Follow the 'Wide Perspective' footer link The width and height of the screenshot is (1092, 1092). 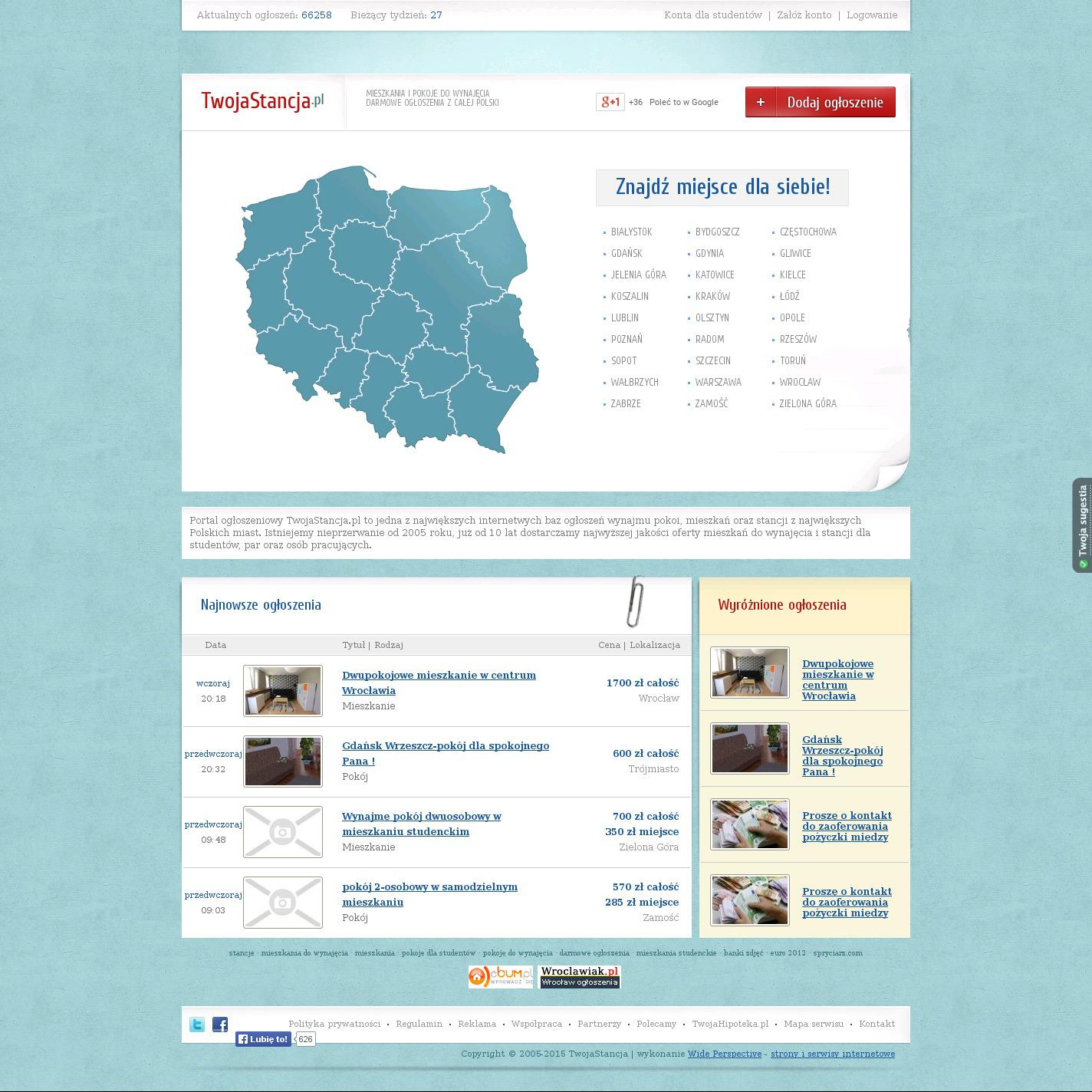pos(724,1054)
